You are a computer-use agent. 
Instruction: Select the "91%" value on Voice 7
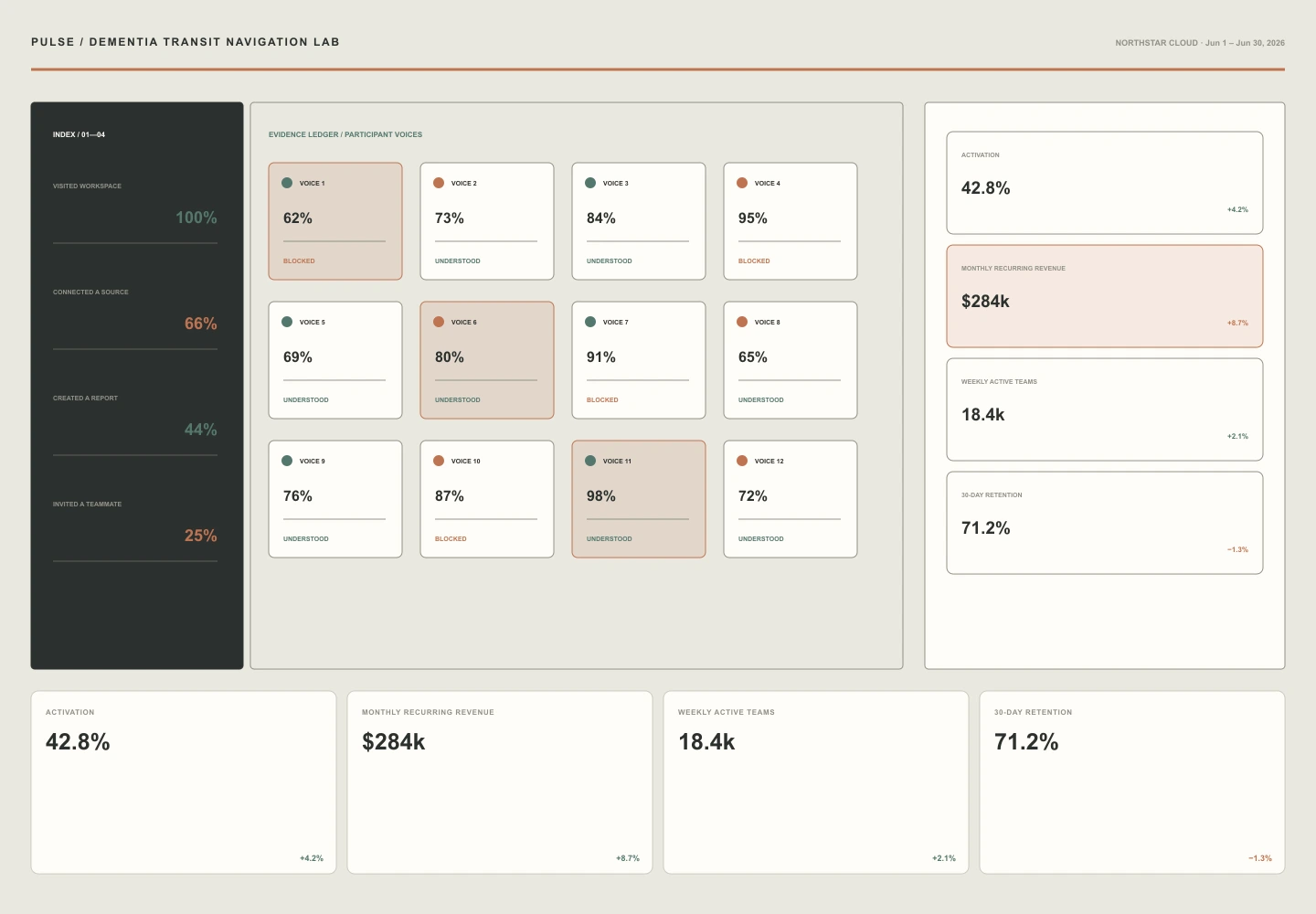(x=601, y=357)
